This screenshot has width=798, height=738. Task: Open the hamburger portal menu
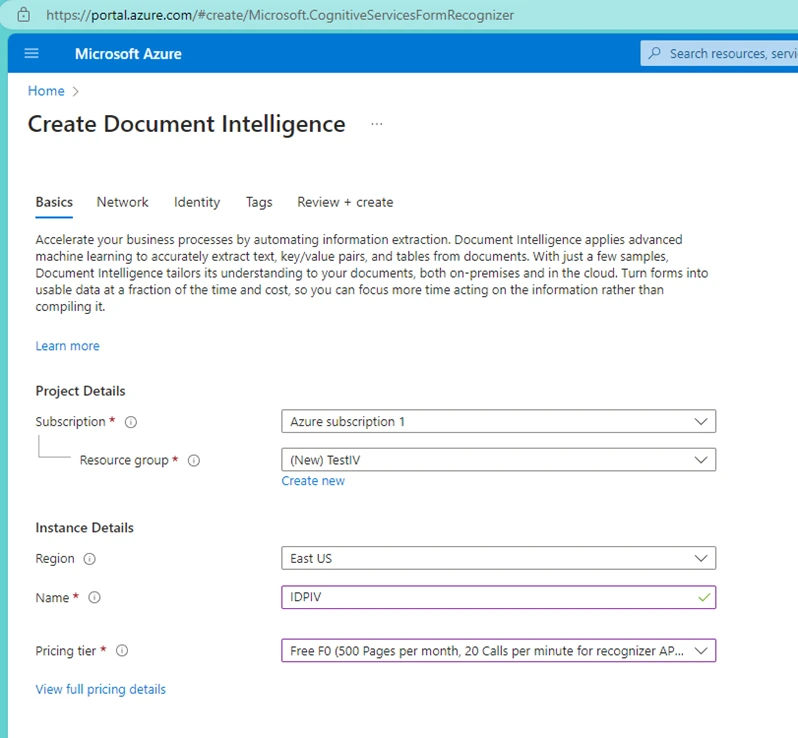32,53
